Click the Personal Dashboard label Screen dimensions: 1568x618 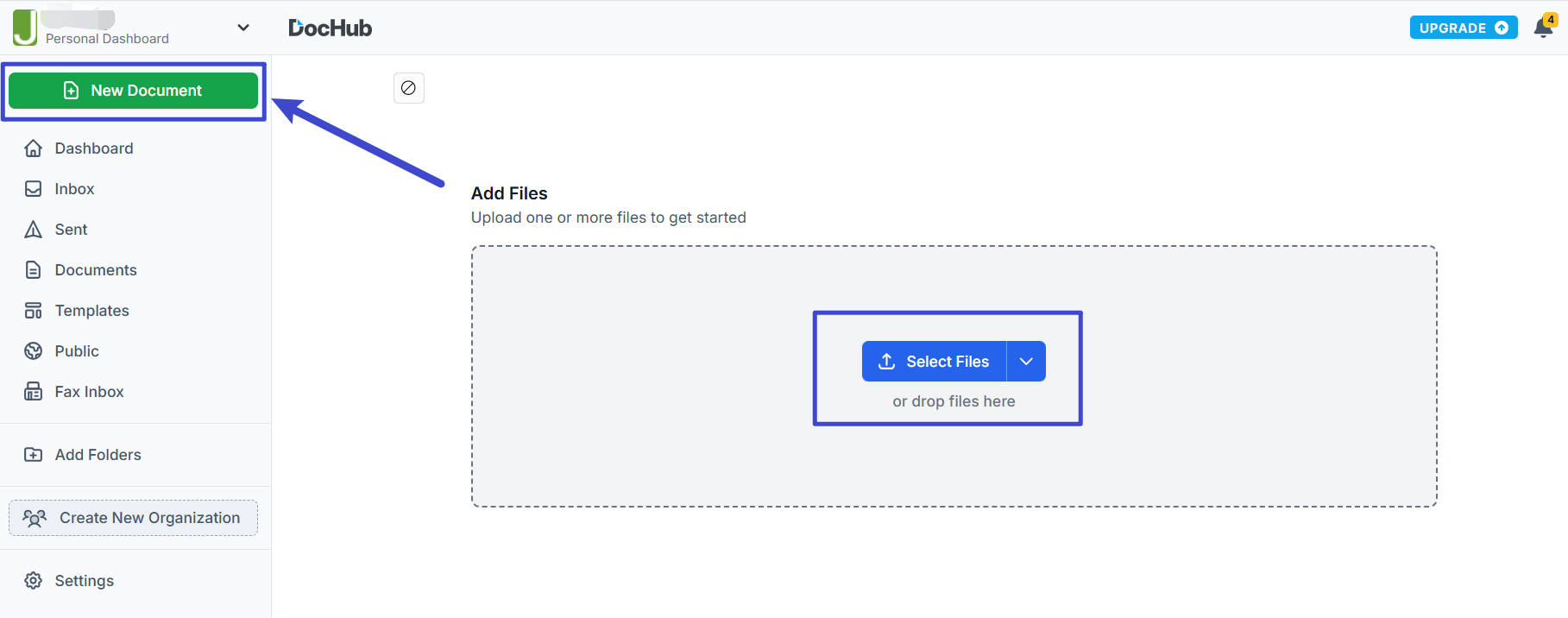click(x=107, y=39)
